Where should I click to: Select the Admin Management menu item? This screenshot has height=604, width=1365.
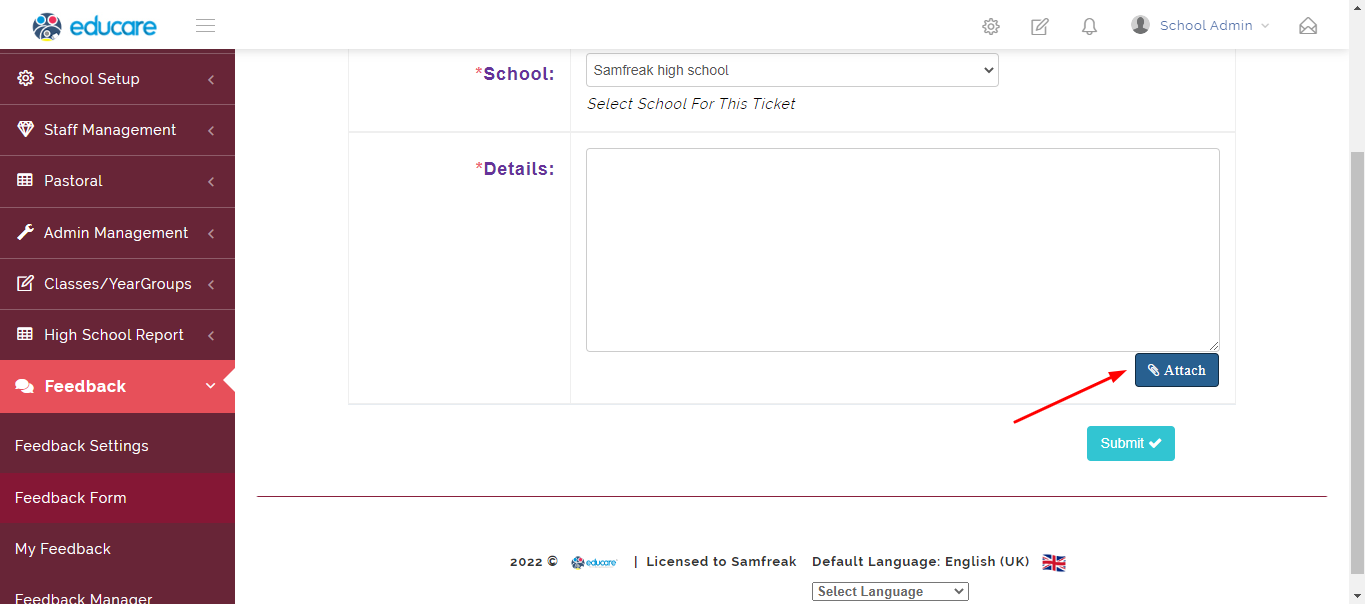pos(117,233)
